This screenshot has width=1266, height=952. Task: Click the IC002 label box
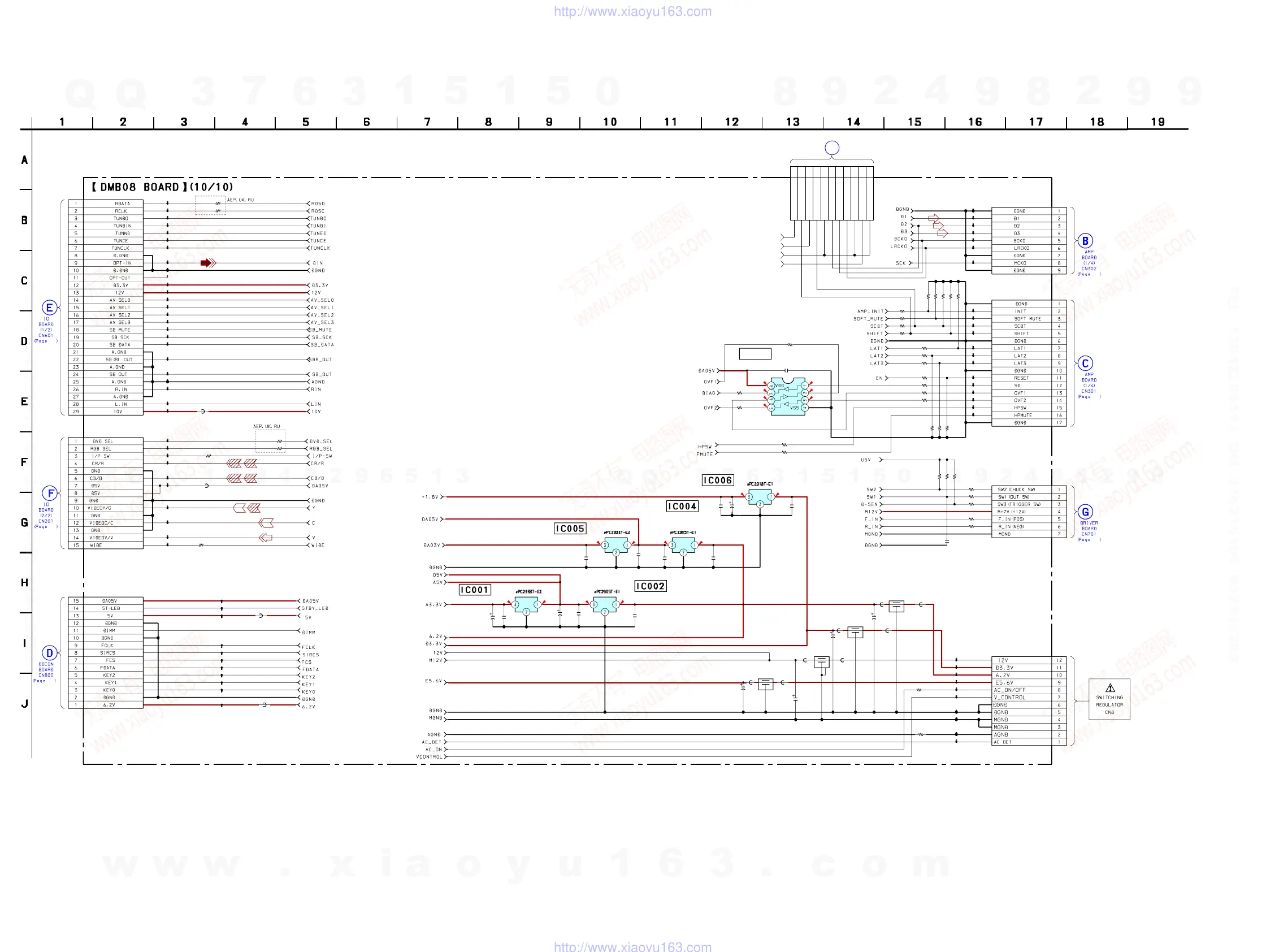point(650,586)
